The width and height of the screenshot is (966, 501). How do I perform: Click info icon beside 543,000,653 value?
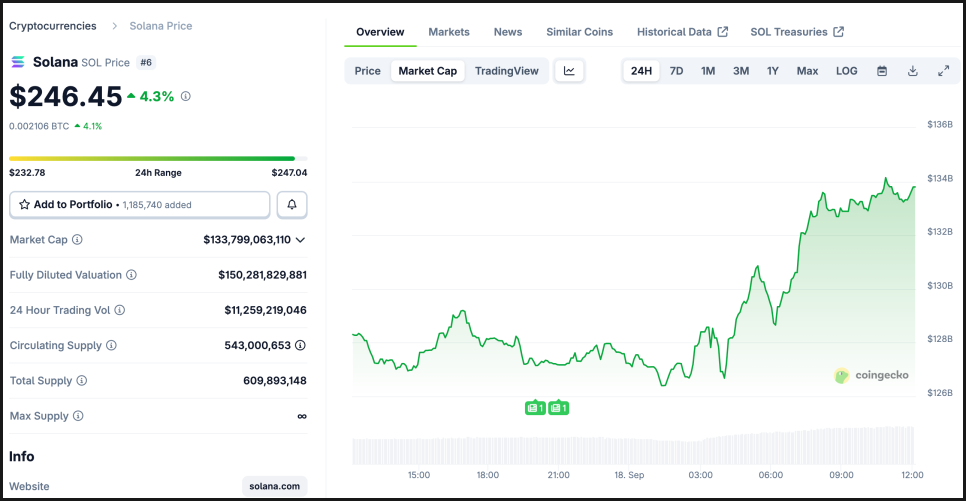coord(300,345)
